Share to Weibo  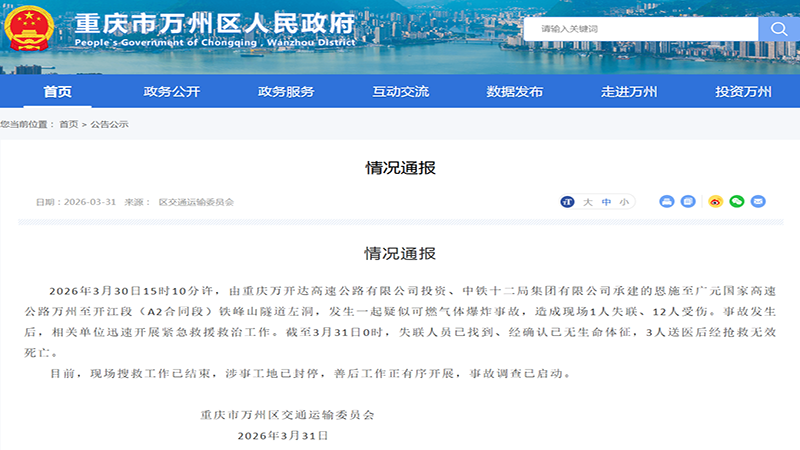click(x=715, y=202)
